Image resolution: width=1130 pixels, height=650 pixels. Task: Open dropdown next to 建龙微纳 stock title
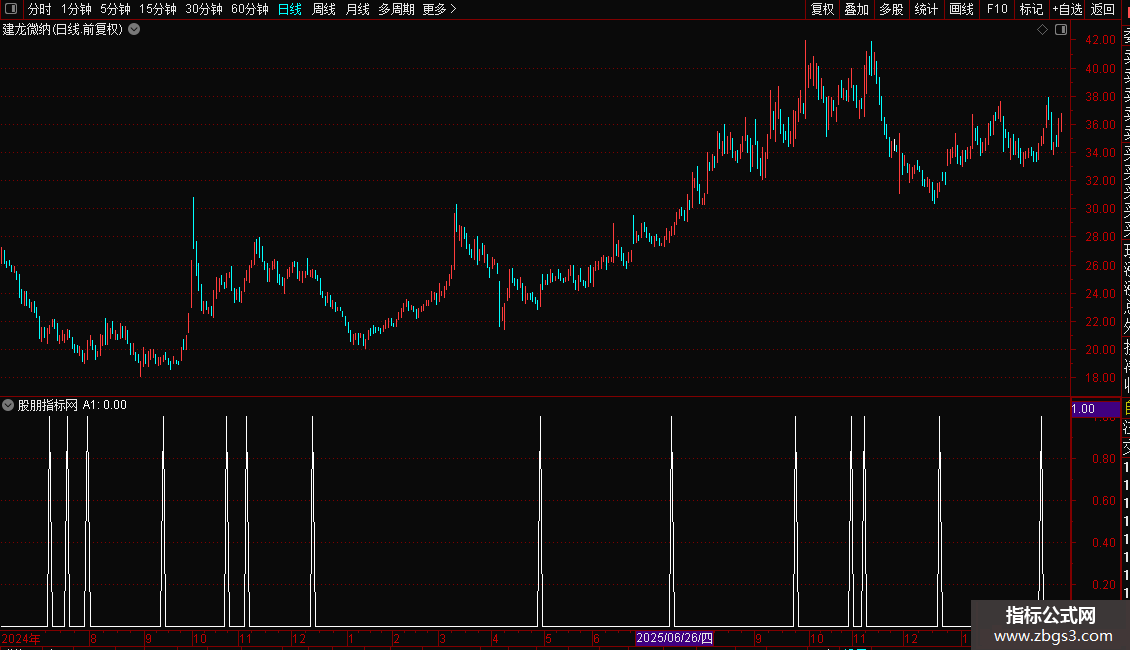tap(134, 30)
